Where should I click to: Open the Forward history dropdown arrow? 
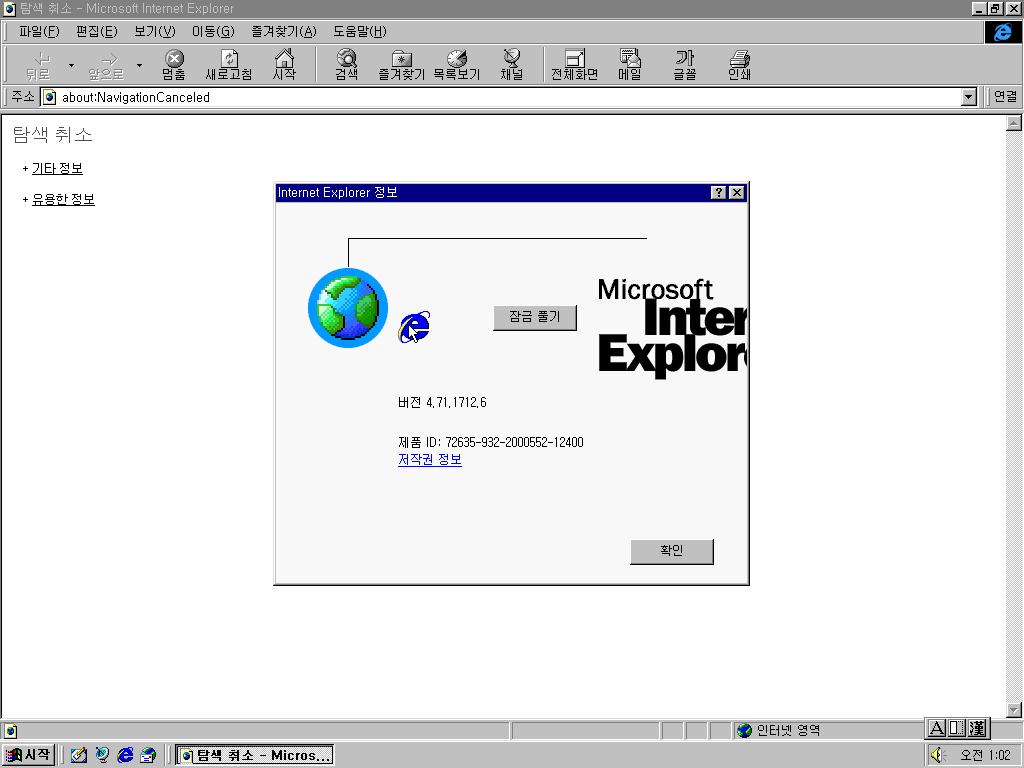pyautogui.click(x=139, y=65)
